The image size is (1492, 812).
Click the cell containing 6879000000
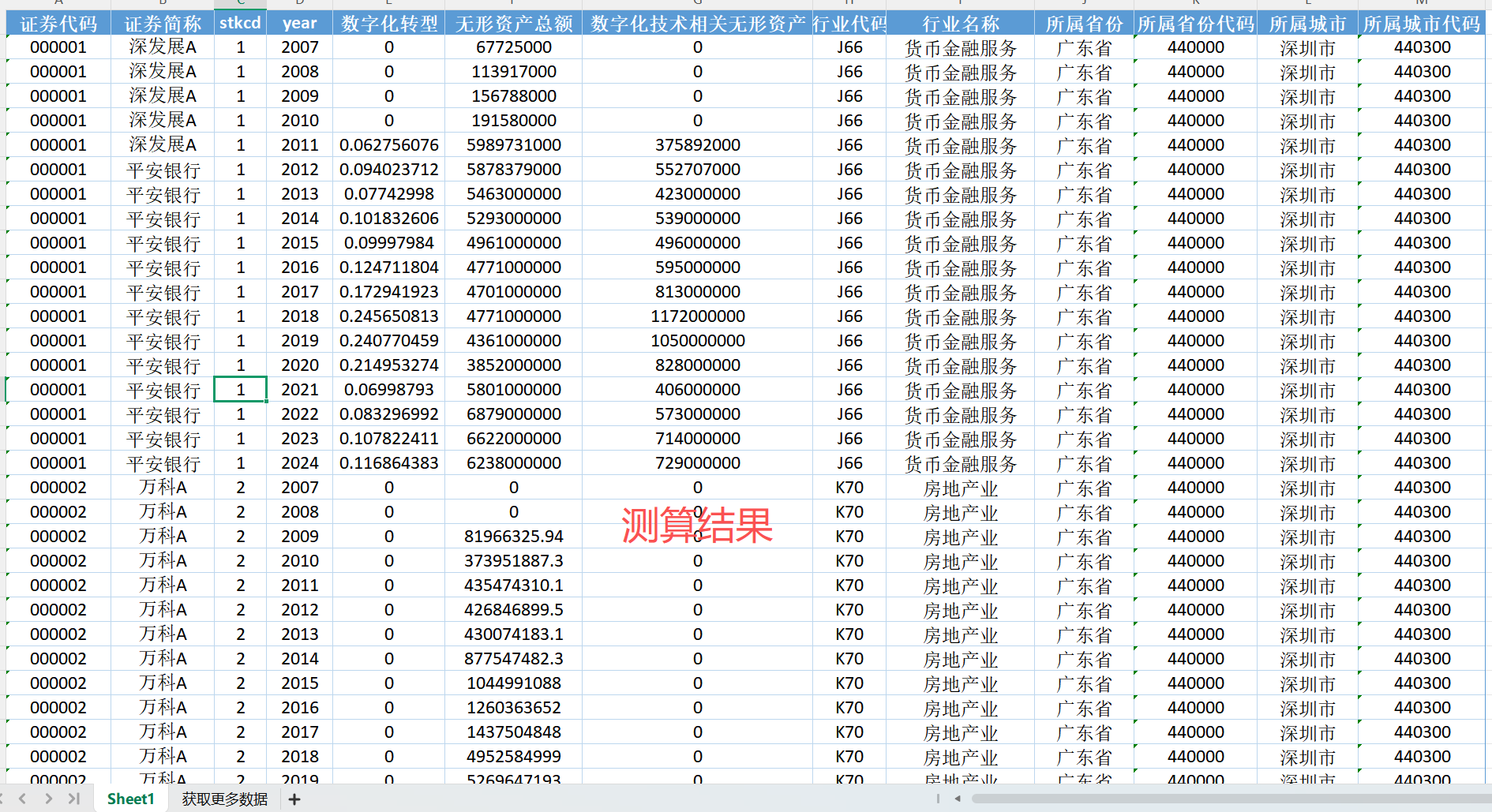pyautogui.click(x=514, y=414)
